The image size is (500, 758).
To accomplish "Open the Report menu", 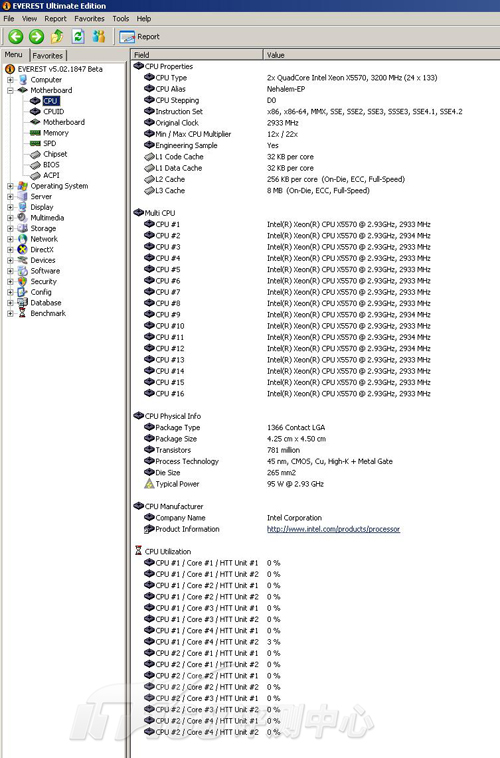I will pos(56,19).
